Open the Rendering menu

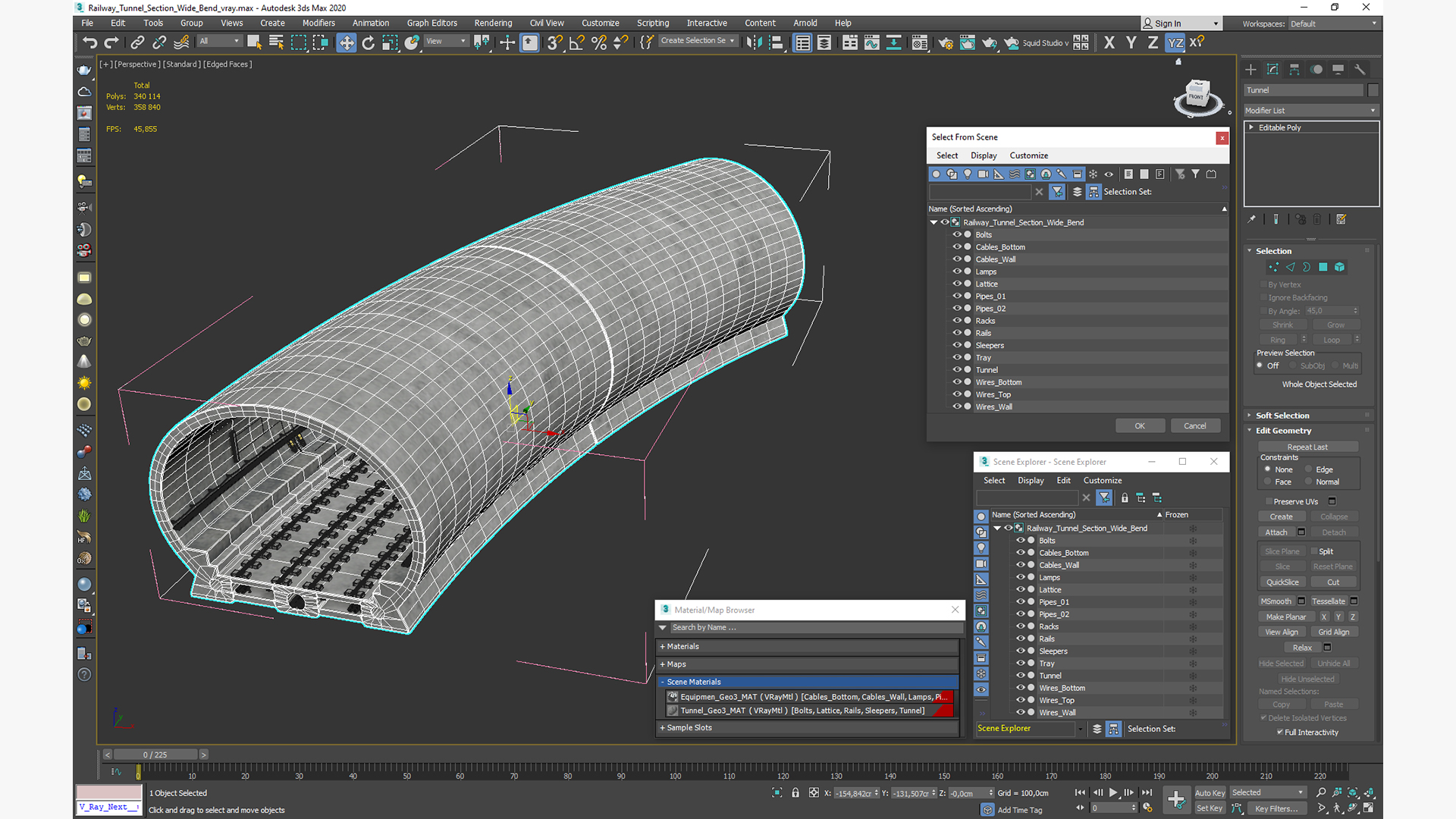point(492,23)
